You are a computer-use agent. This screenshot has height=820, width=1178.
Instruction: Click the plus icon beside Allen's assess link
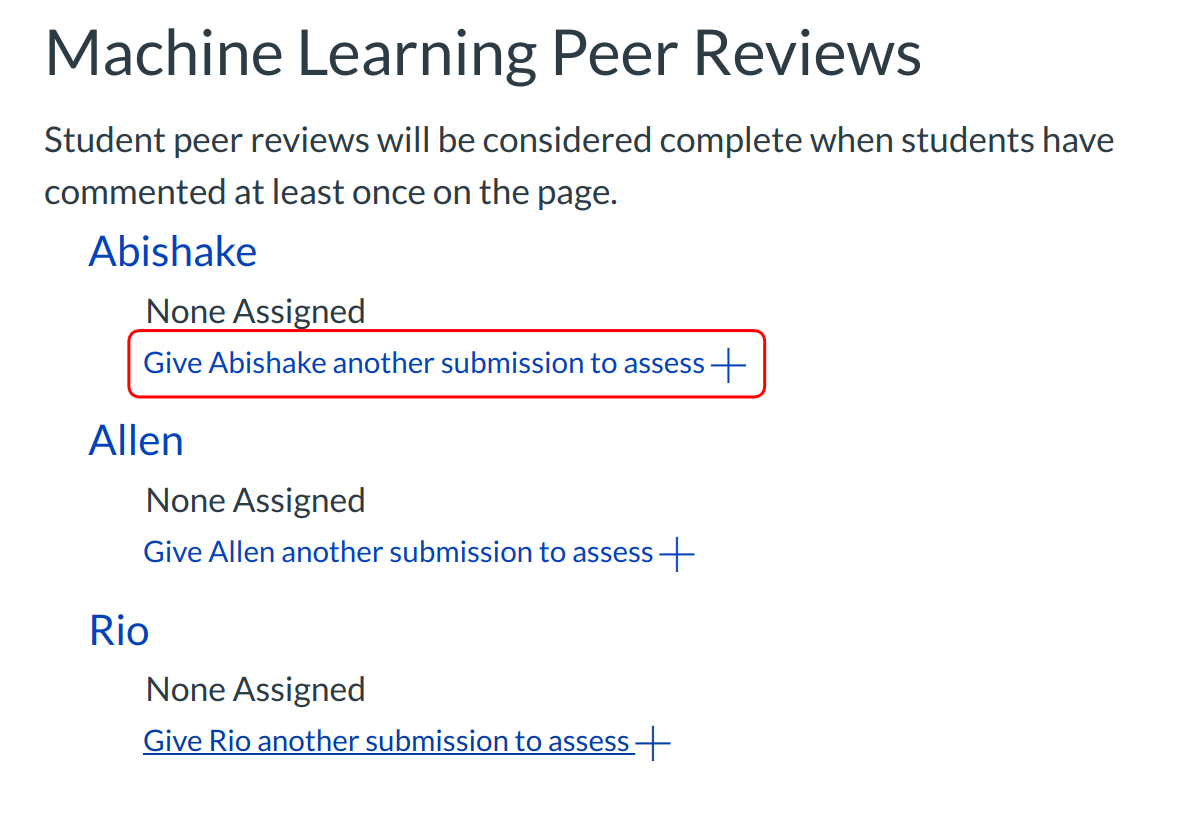tap(677, 554)
